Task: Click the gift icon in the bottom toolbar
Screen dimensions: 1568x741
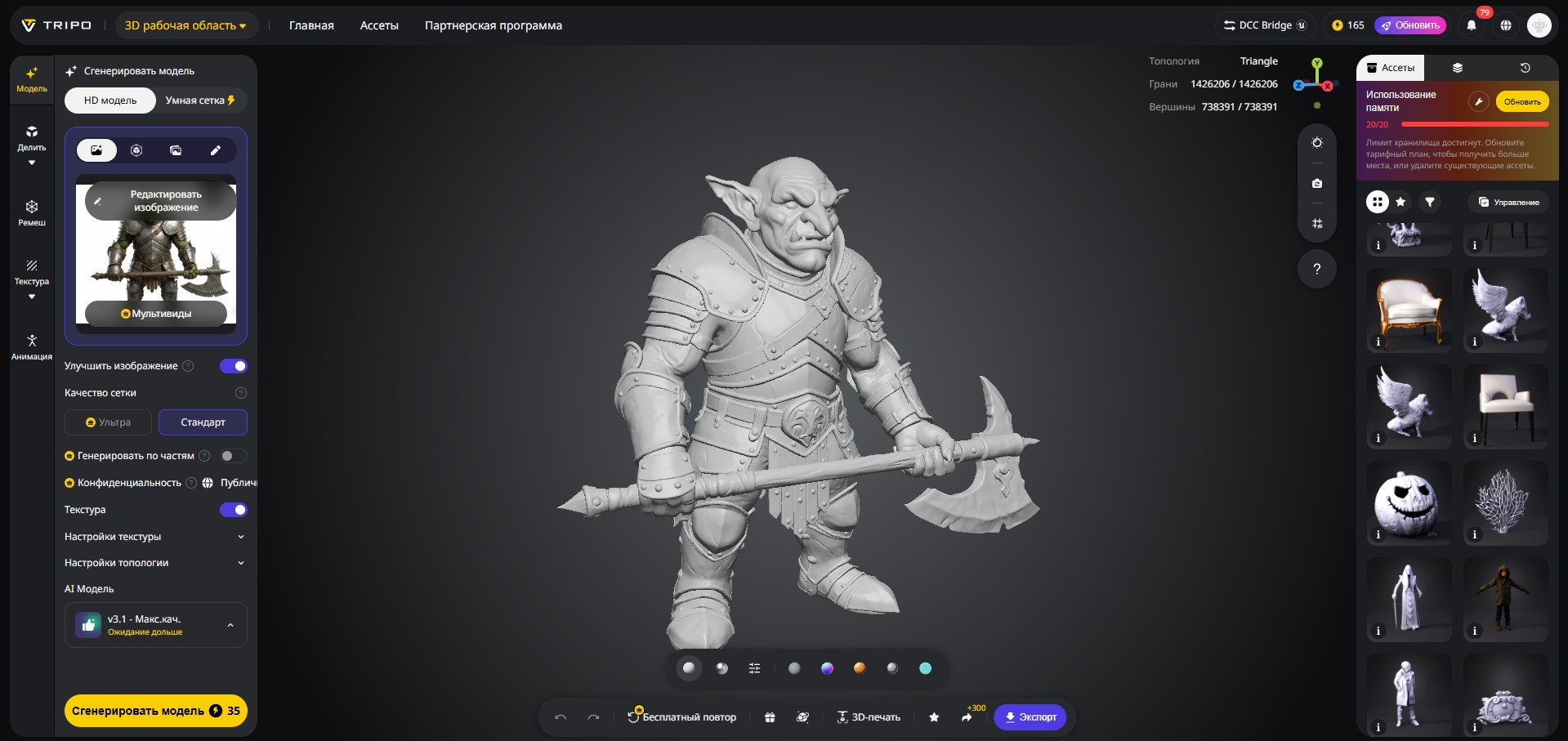Action: [x=770, y=717]
